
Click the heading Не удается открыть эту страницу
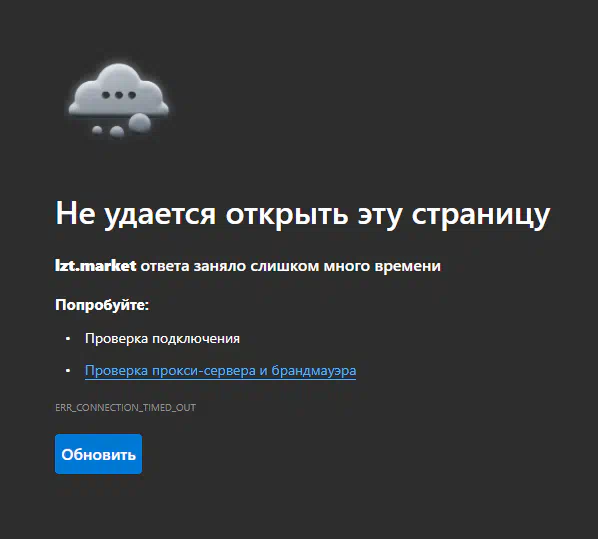tap(303, 214)
